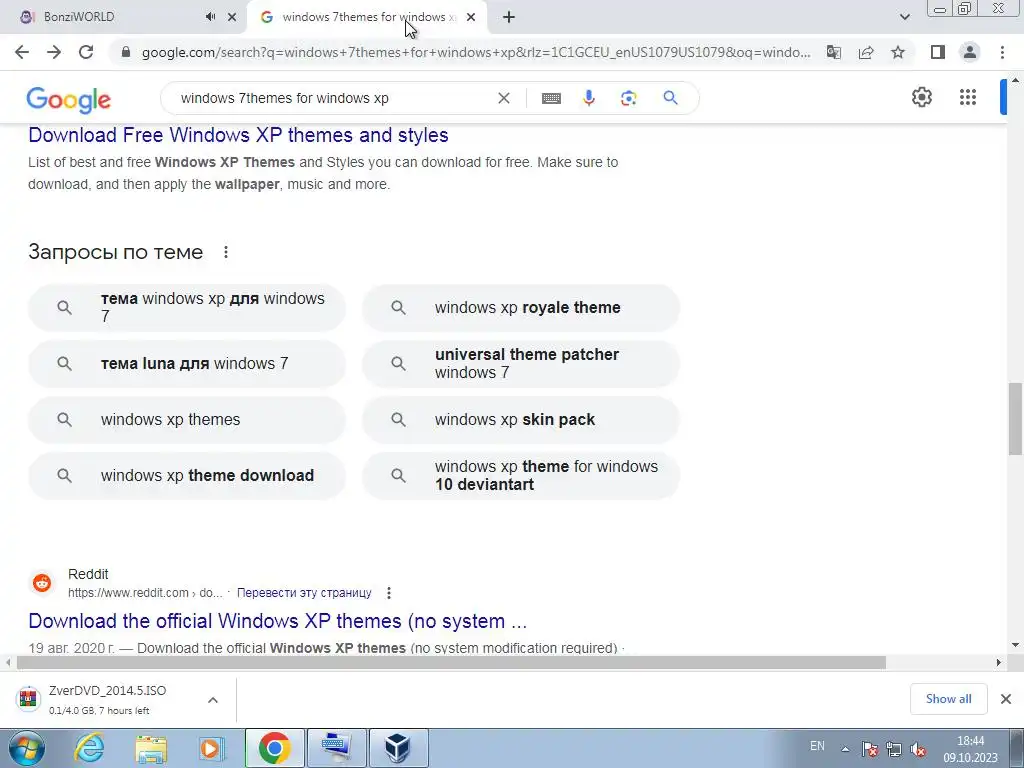Open the on-screen keyboard taskbar icon
Viewport: 1024px width, 768px height.
[x=336, y=748]
